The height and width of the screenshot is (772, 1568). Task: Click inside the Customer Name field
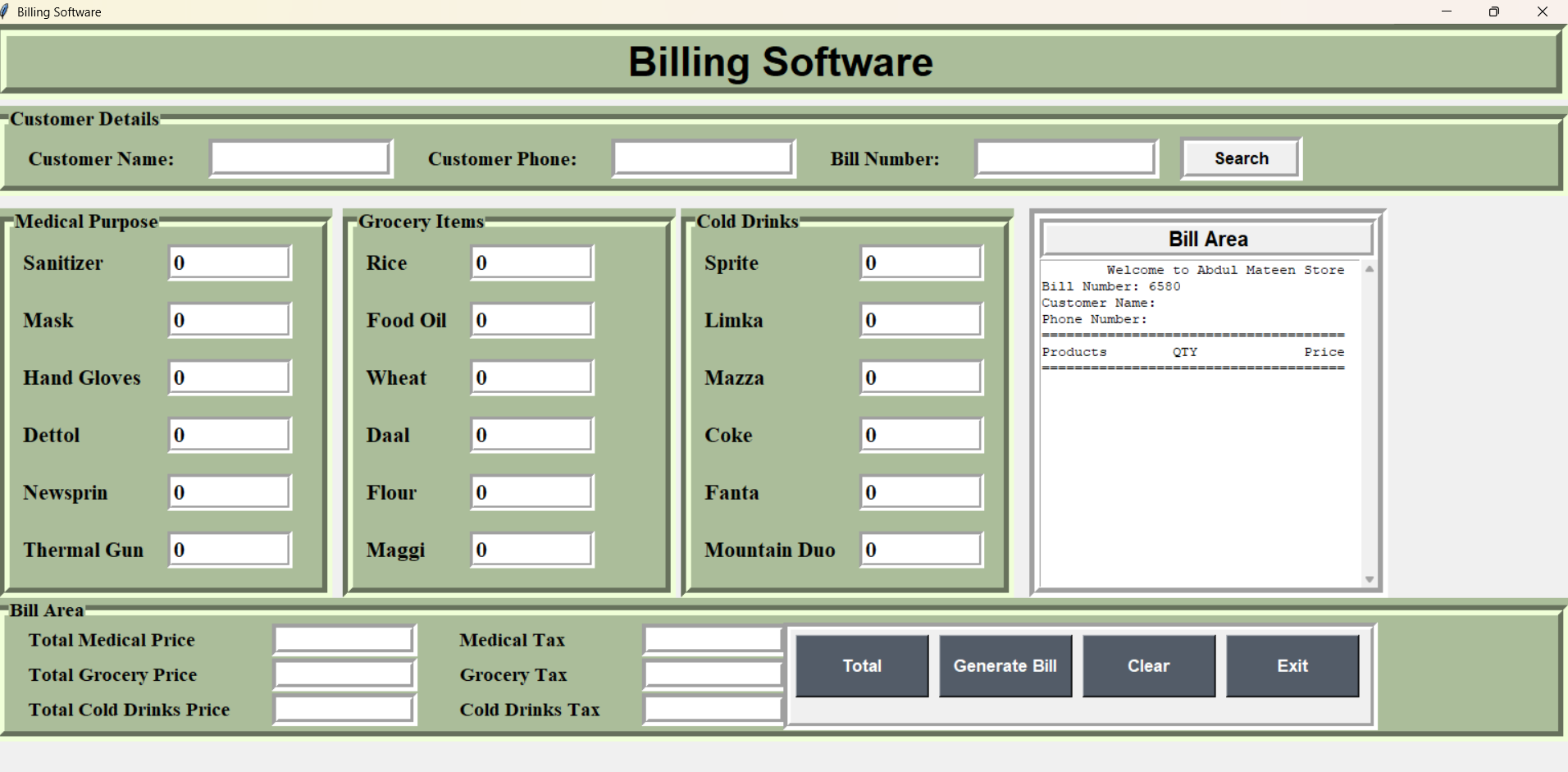pyautogui.click(x=300, y=158)
